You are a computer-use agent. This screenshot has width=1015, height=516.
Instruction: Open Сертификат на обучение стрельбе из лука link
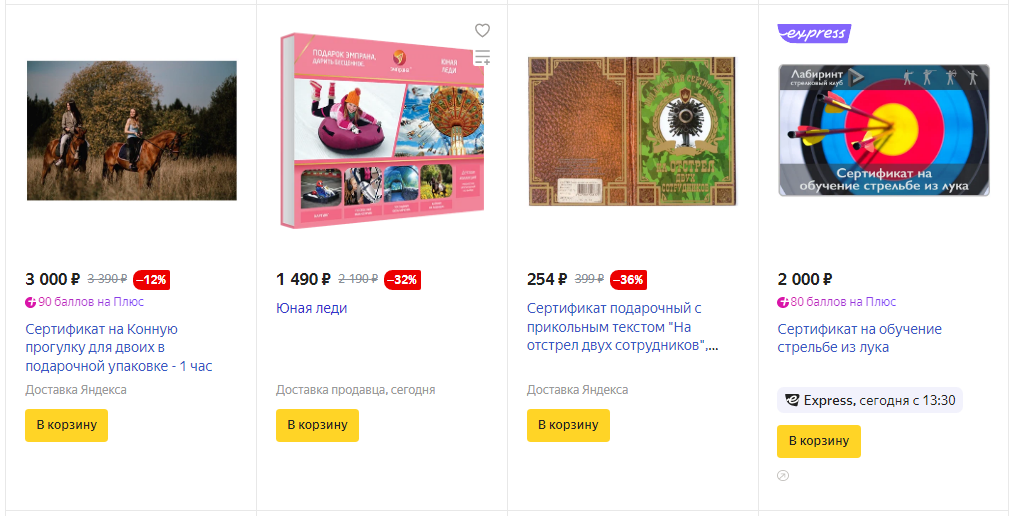pos(860,338)
